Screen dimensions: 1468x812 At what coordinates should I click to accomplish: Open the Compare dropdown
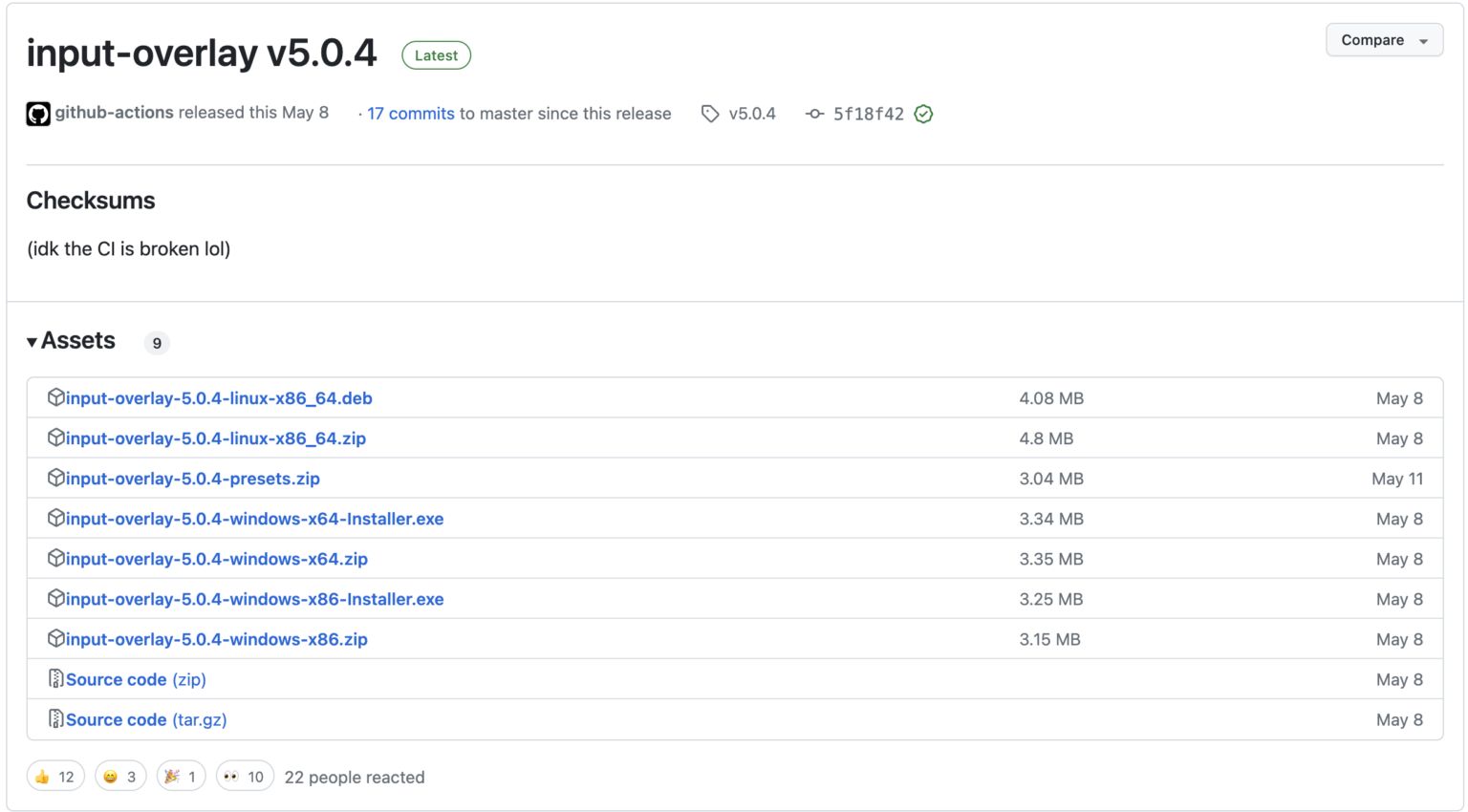(x=1384, y=40)
